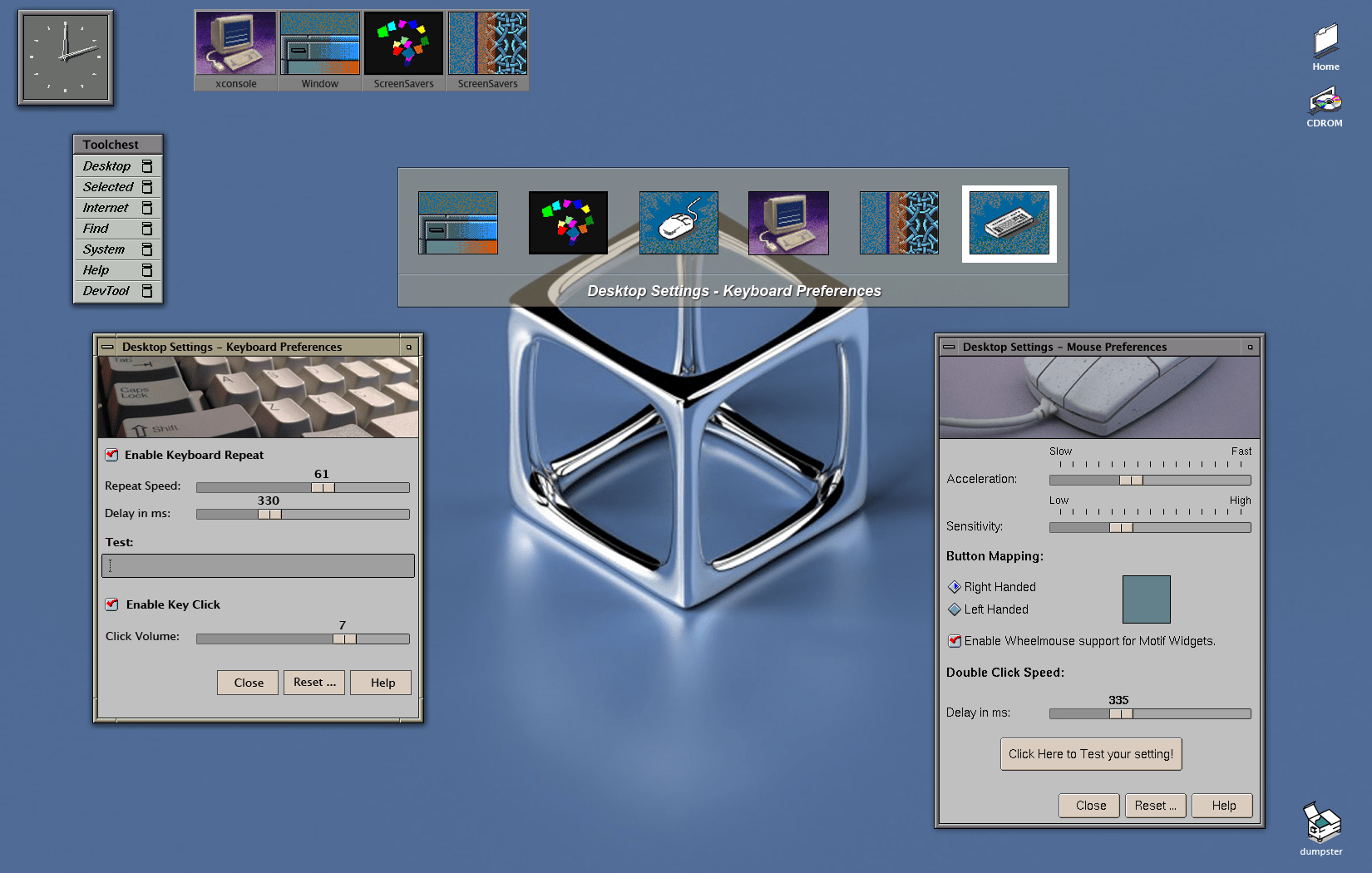Click the keyboard Test input field

(x=258, y=565)
